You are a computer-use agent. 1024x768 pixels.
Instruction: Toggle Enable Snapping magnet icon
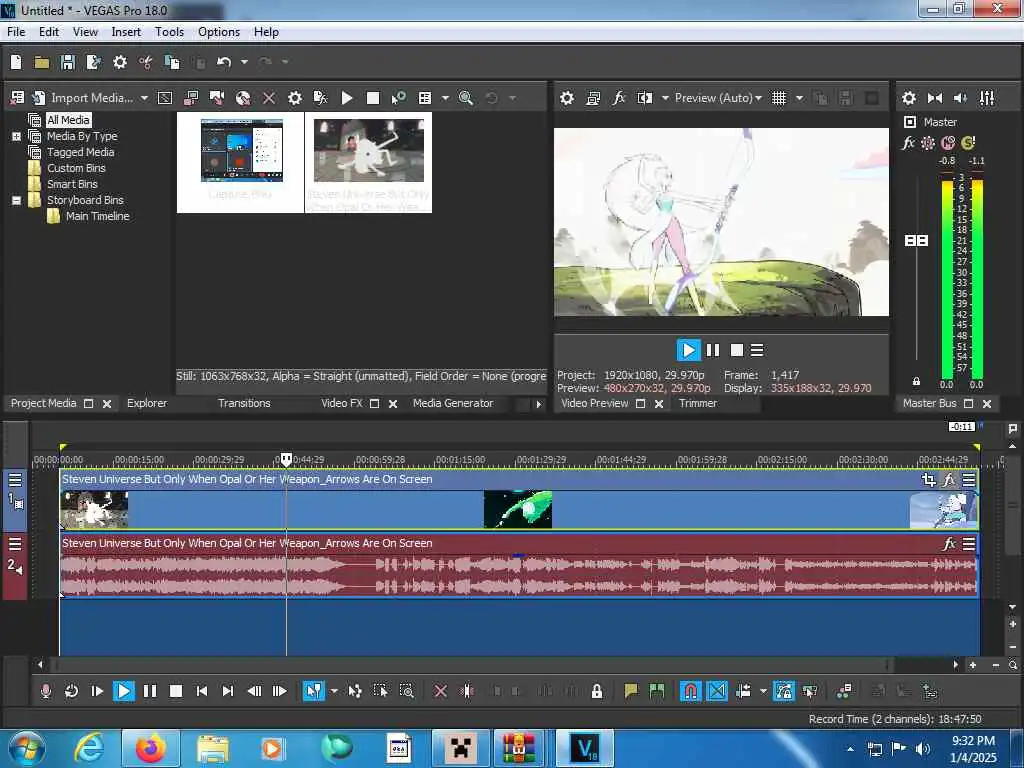coord(690,691)
